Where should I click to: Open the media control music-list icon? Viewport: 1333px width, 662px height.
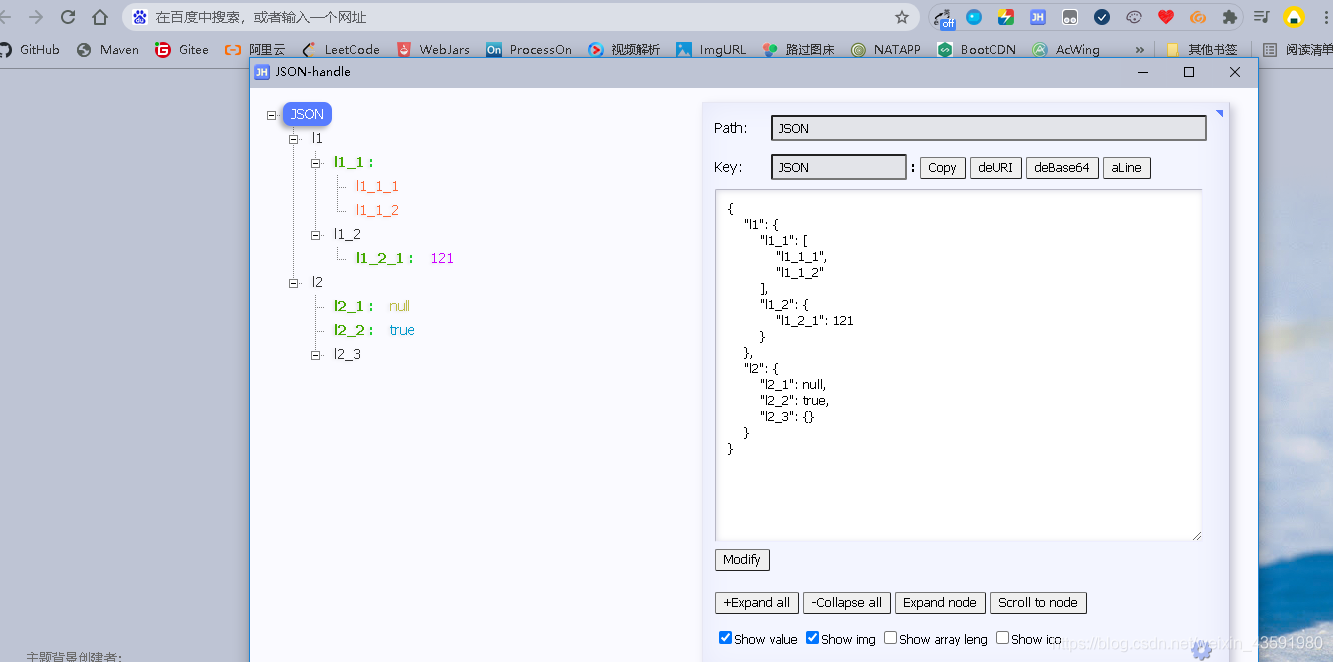(1262, 17)
